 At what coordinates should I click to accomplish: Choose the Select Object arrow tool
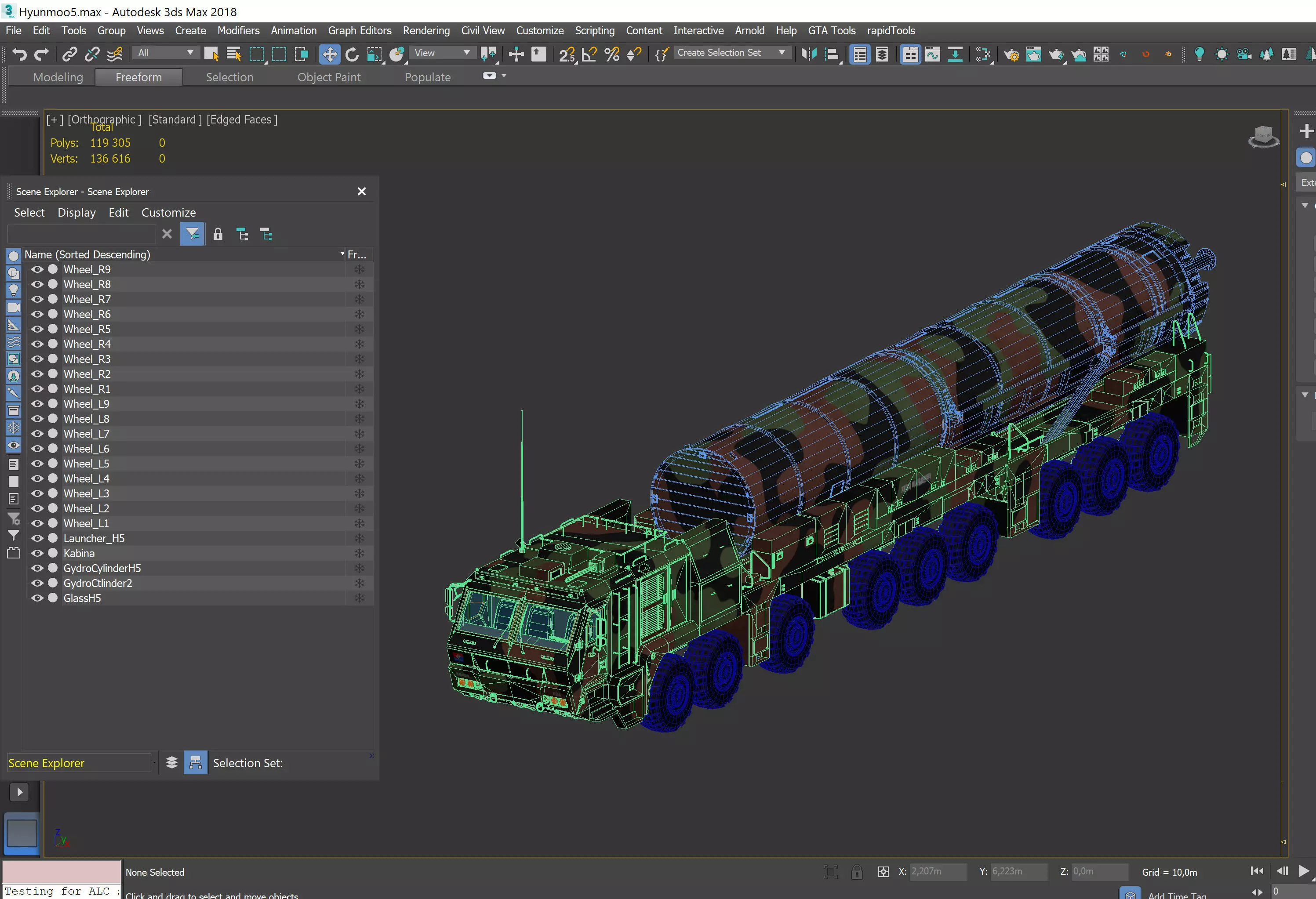click(211, 54)
